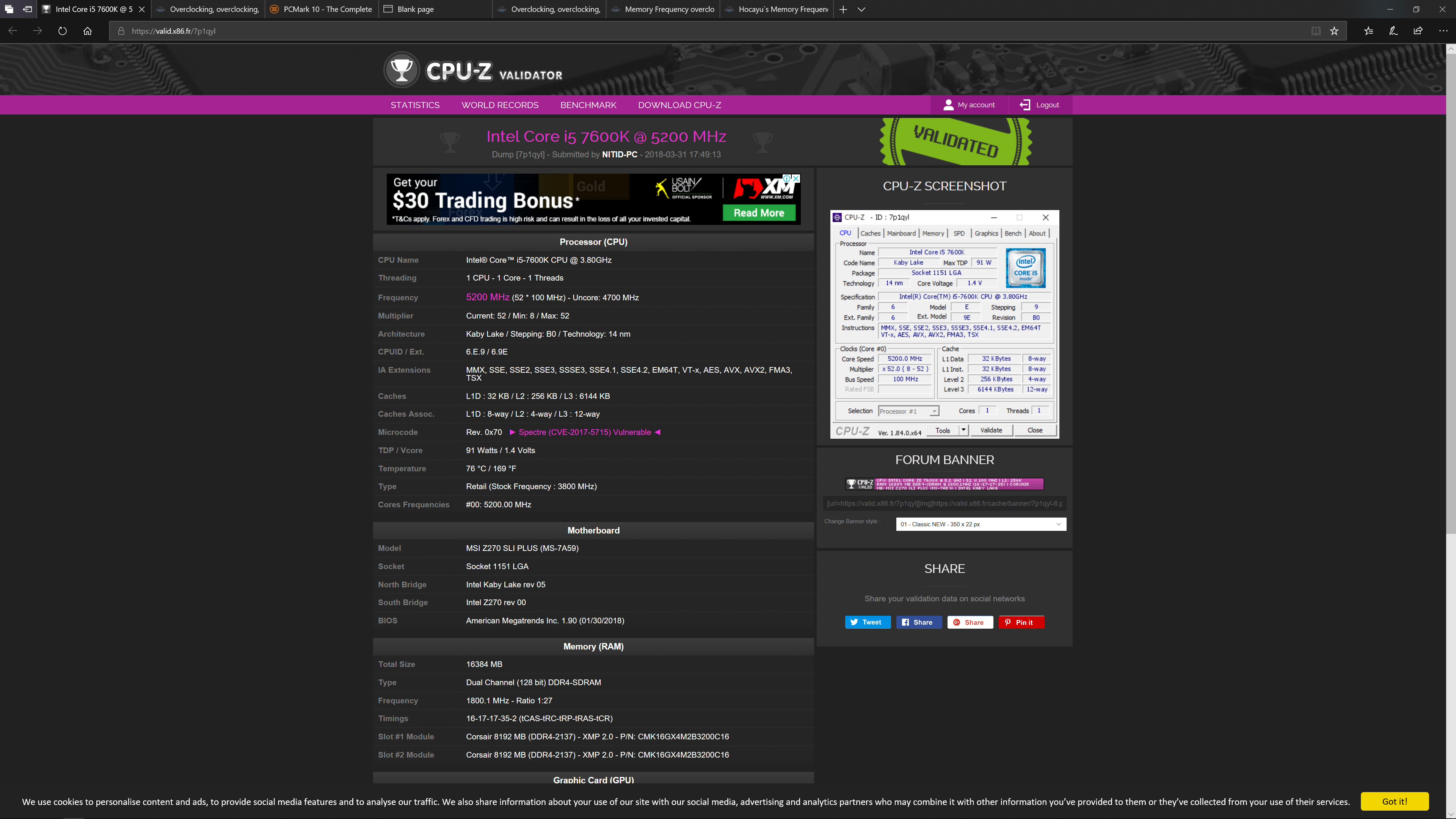1456x819 pixels.
Task: Click the 5200 MHz frequency value
Action: pos(487,297)
